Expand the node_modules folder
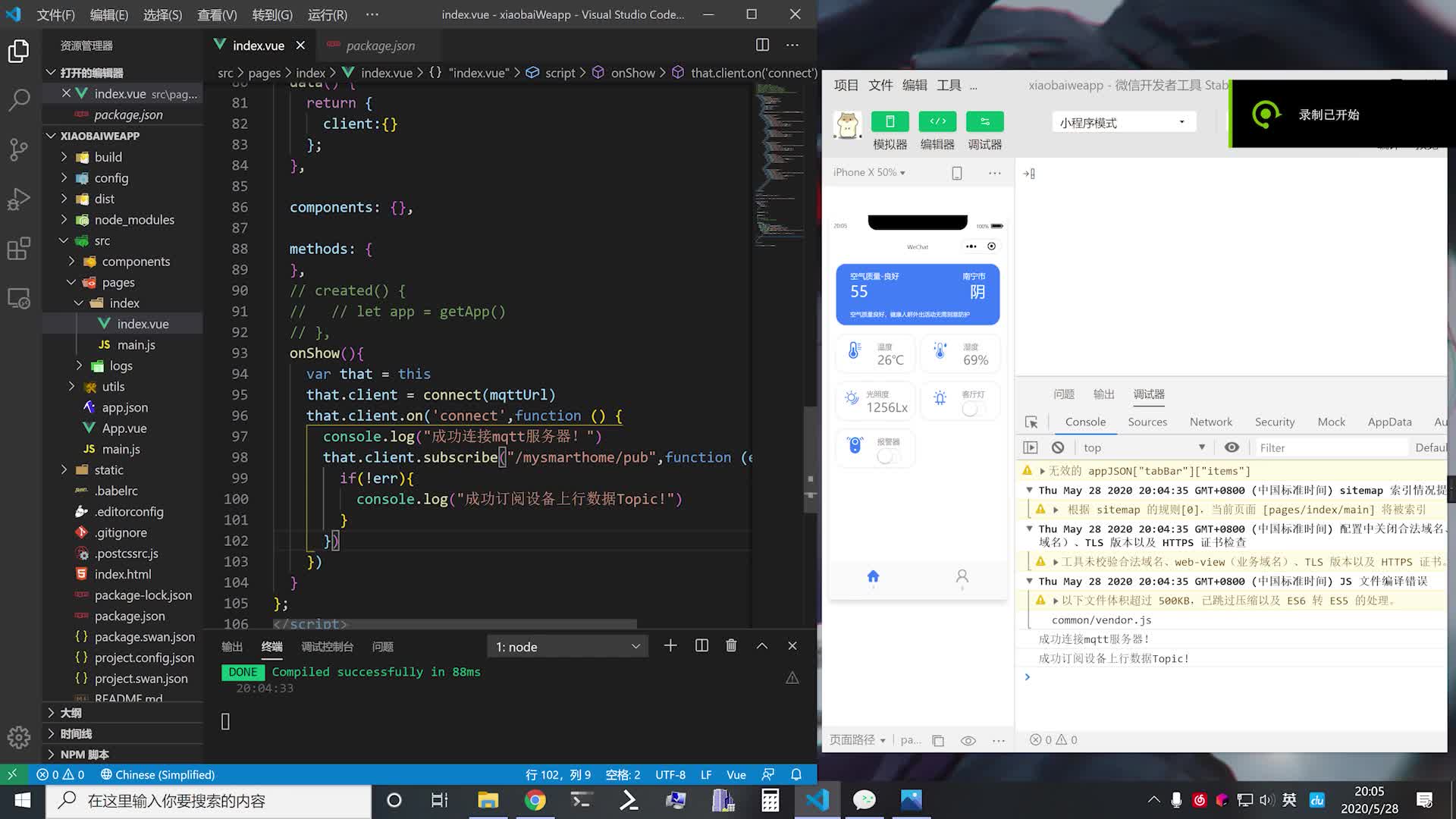 click(134, 220)
